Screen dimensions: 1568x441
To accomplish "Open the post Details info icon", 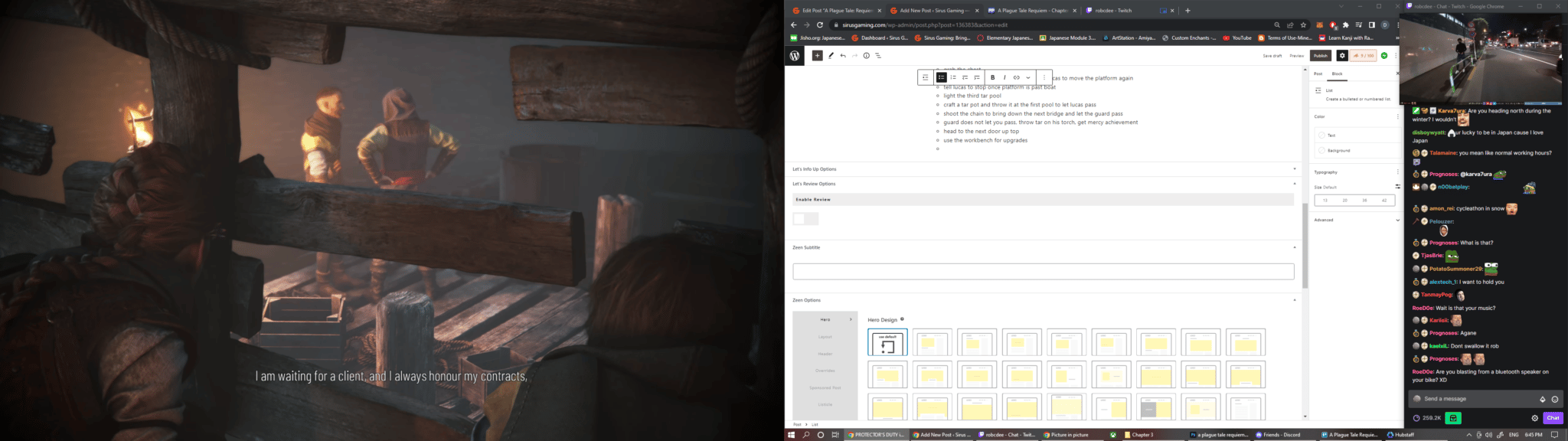I will pos(866,56).
